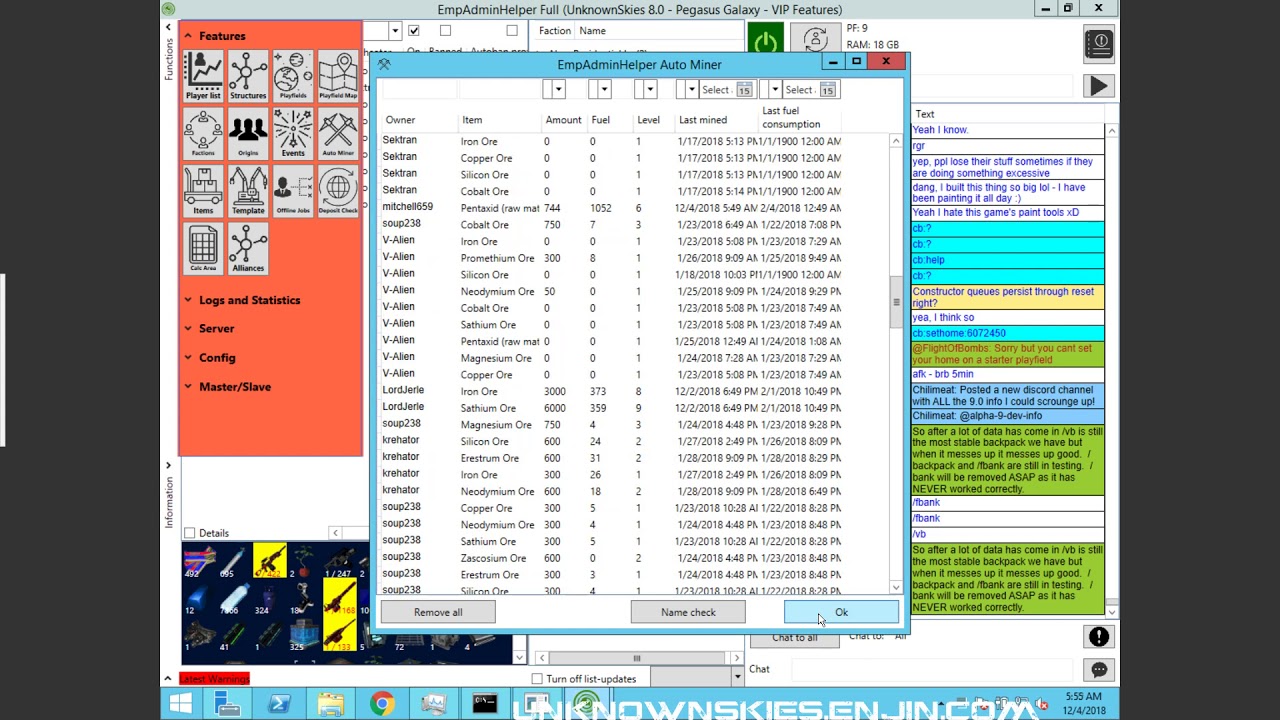Toggle Turn off list-updates checkbox
The width and height of the screenshot is (1280, 720).
point(537,679)
